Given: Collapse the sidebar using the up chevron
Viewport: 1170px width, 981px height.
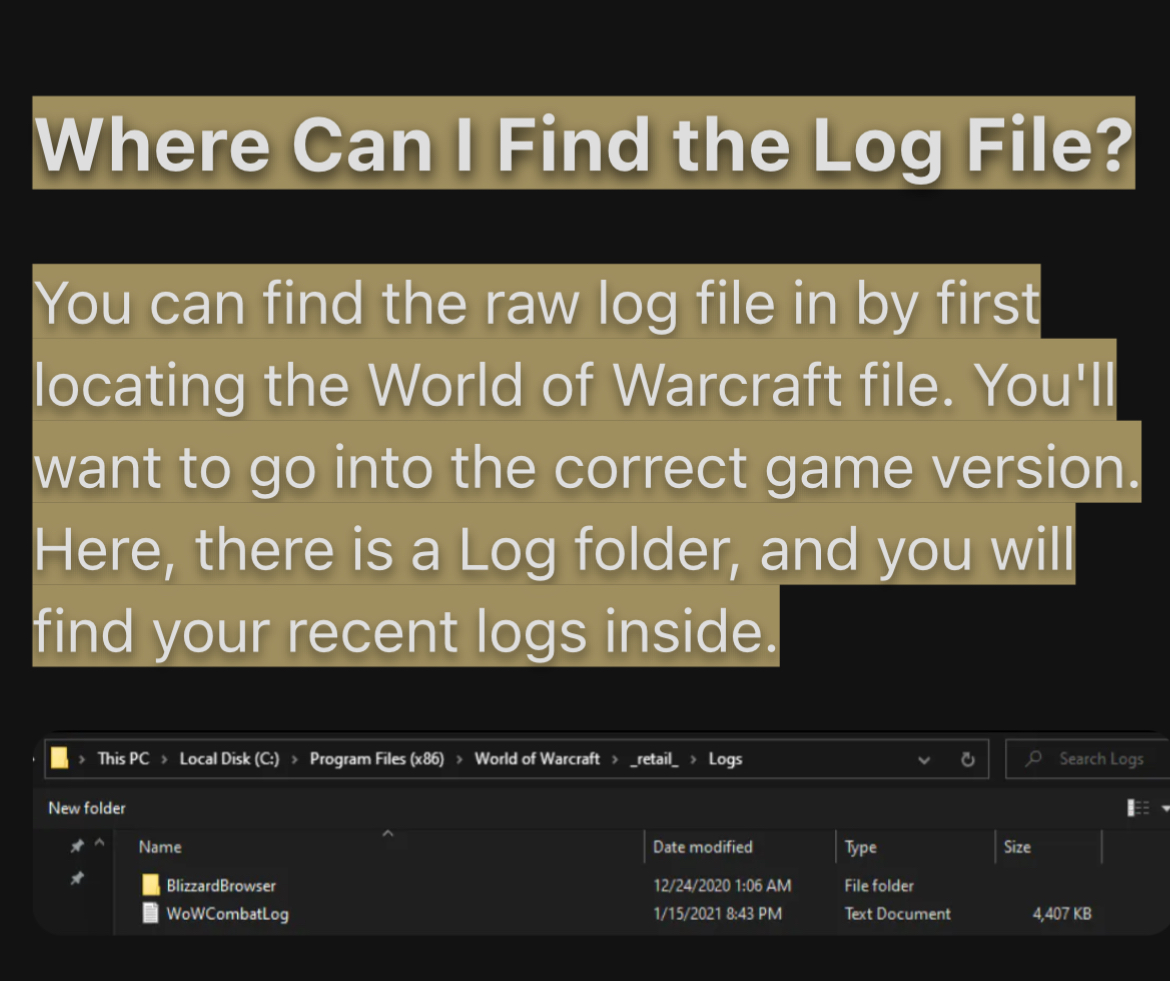Looking at the screenshot, I should click(x=99, y=847).
